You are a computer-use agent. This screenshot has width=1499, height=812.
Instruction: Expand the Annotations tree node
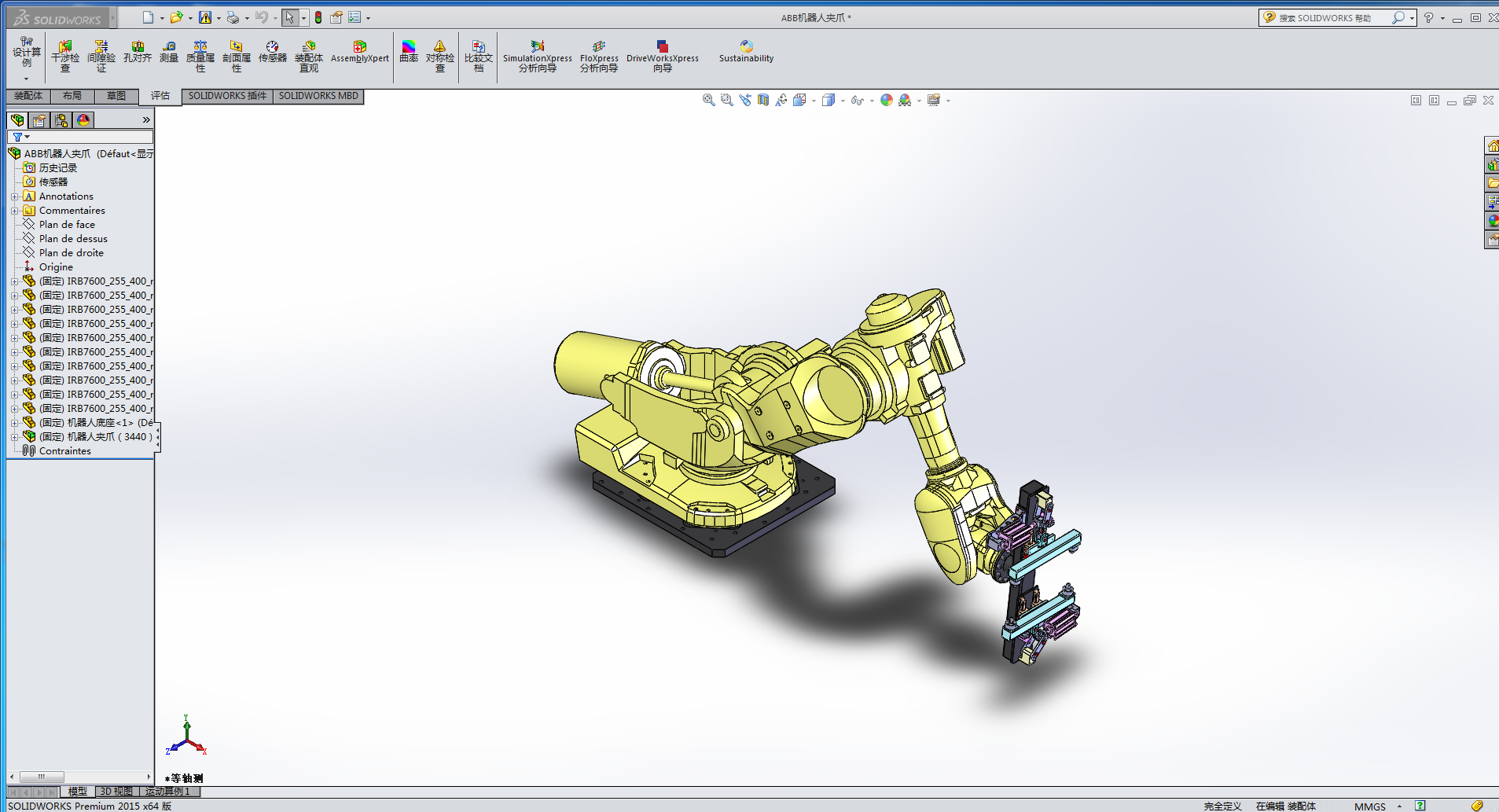pyautogui.click(x=14, y=197)
